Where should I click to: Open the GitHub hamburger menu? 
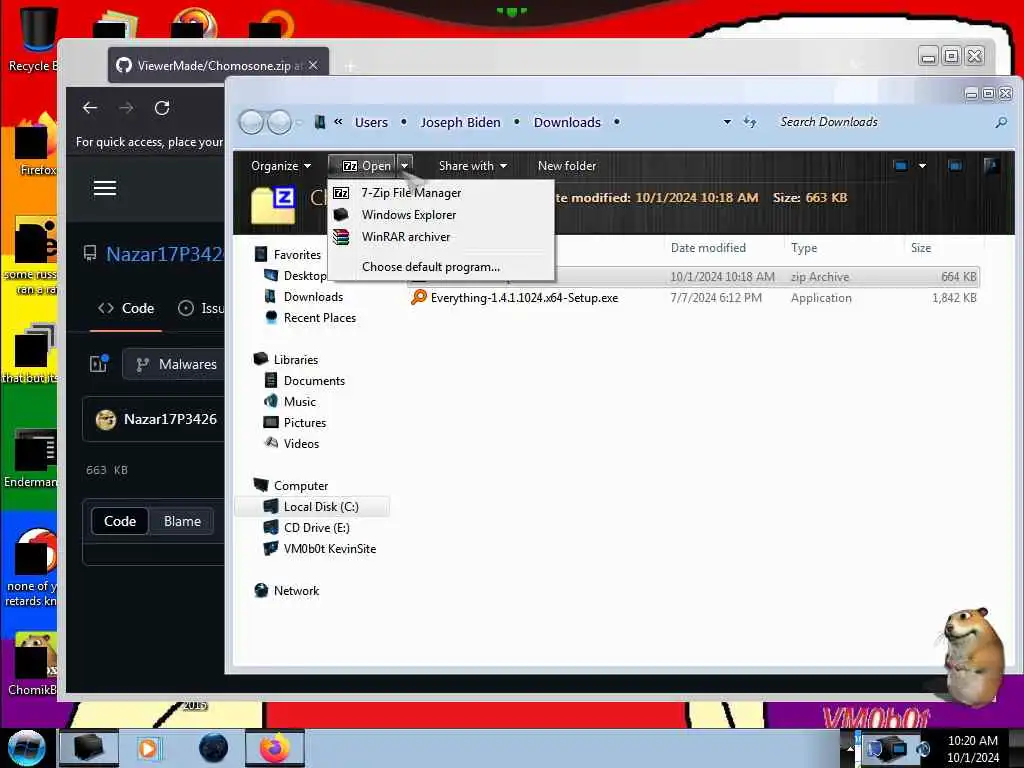104,188
